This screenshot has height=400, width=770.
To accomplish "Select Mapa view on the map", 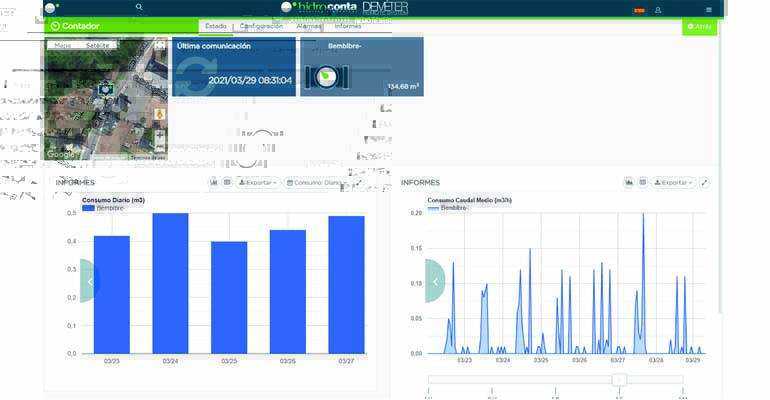I will pyautogui.click(x=62, y=45).
